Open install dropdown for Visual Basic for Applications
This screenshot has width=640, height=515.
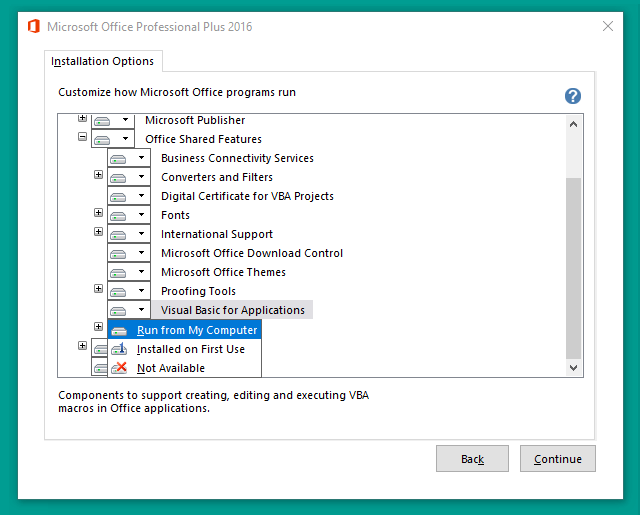tap(129, 310)
